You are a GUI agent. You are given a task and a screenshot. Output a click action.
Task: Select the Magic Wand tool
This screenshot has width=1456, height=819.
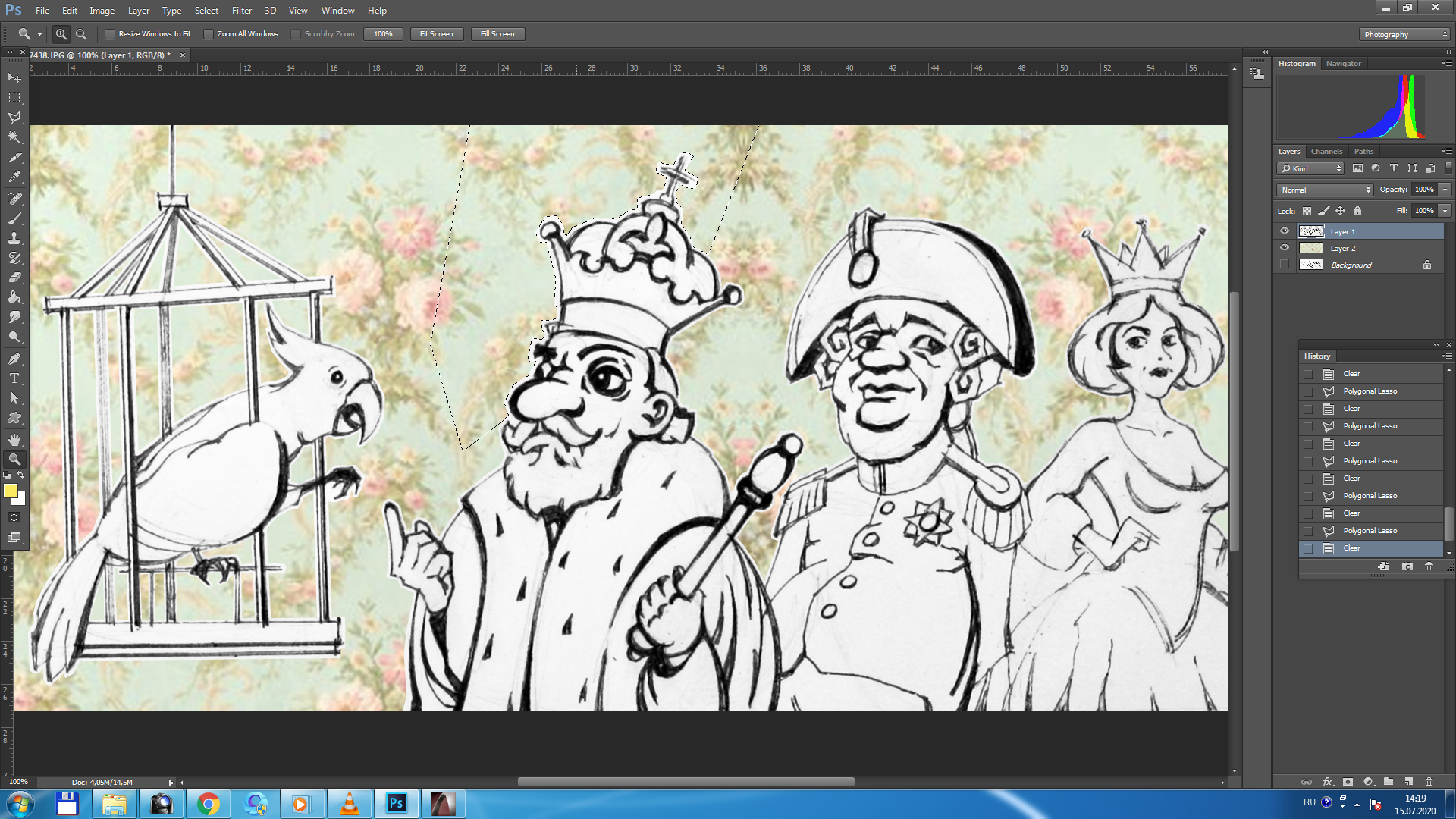[x=14, y=137]
